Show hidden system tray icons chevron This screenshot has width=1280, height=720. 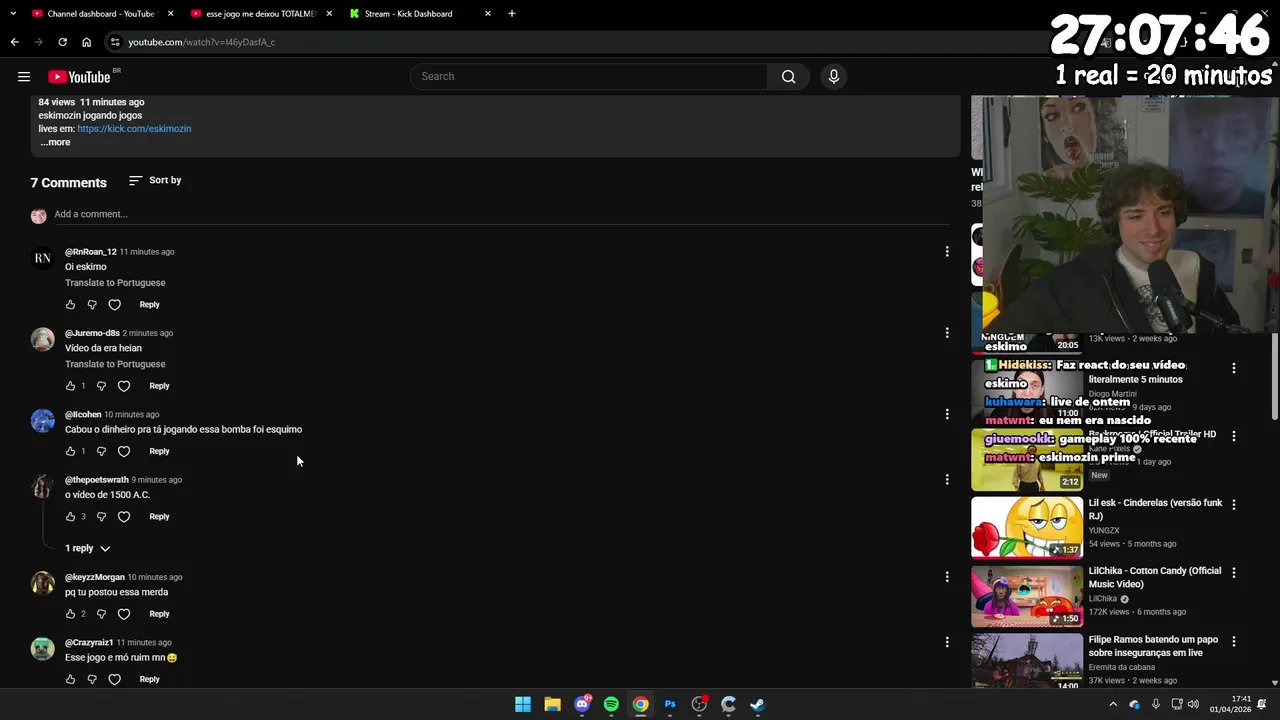tap(1113, 705)
